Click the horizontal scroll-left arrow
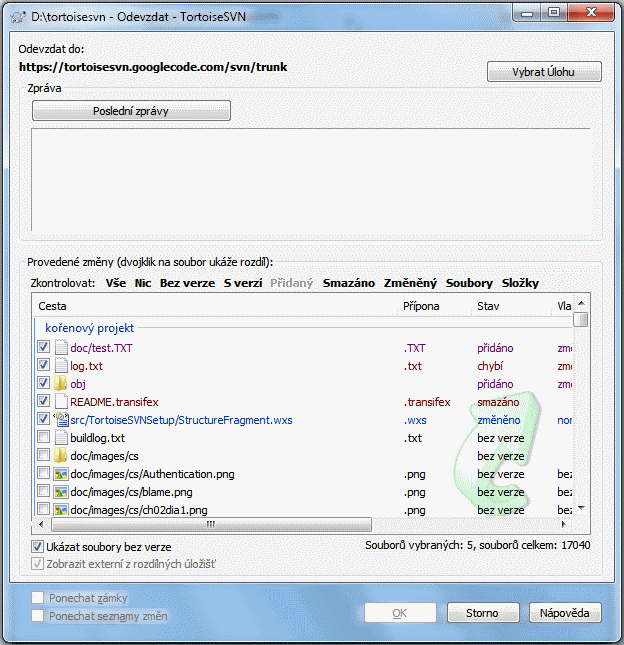 41,524
